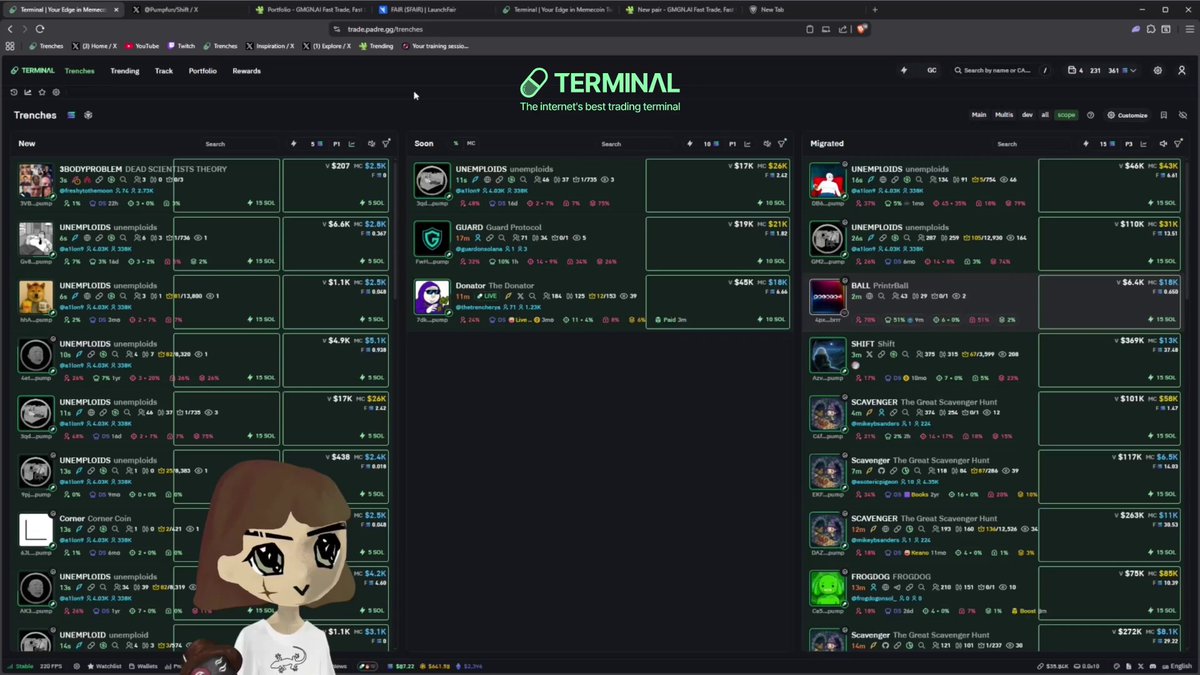Open the filter icon in the Soon column
This screenshot has height=675, width=1200.
coord(782,144)
